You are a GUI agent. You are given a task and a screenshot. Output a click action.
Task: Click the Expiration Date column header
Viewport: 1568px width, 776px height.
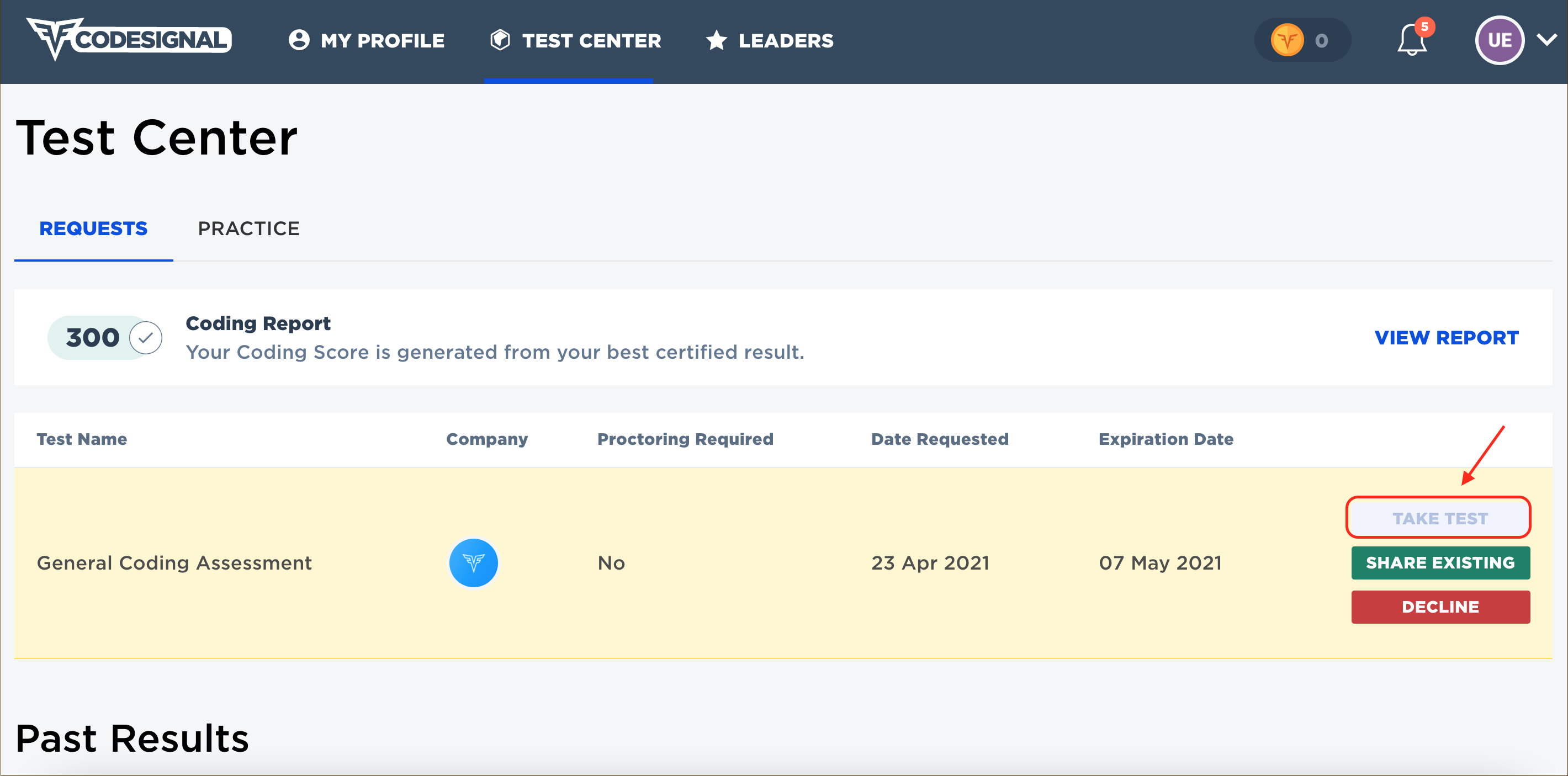[1166, 439]
